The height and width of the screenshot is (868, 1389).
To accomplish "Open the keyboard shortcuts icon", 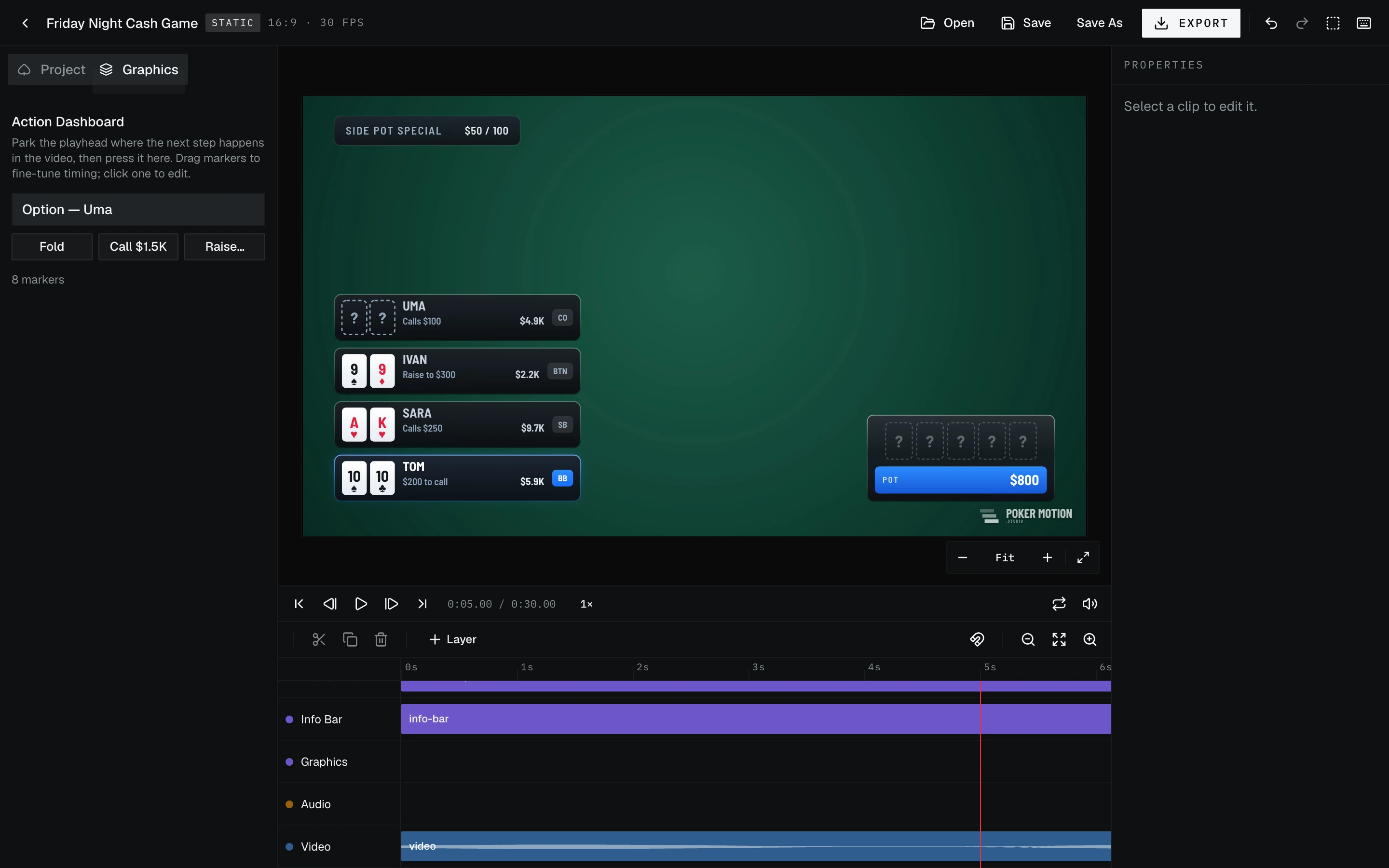I will (x=1364, y=23).
